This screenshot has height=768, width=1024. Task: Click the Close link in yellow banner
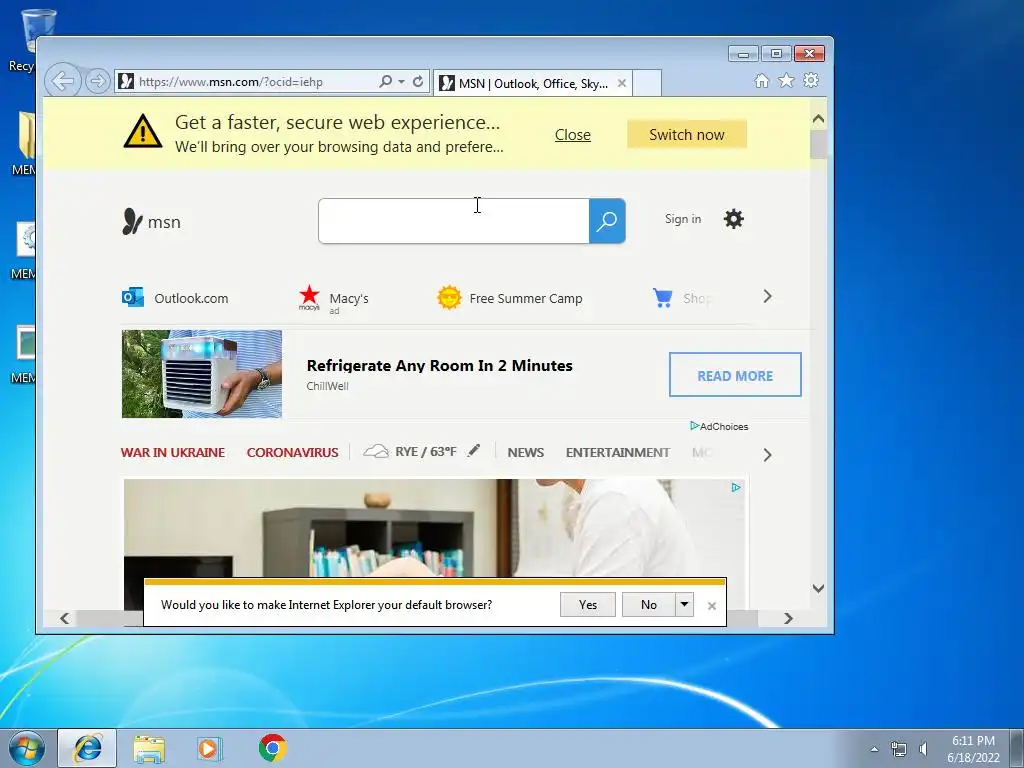click(573, 135)
